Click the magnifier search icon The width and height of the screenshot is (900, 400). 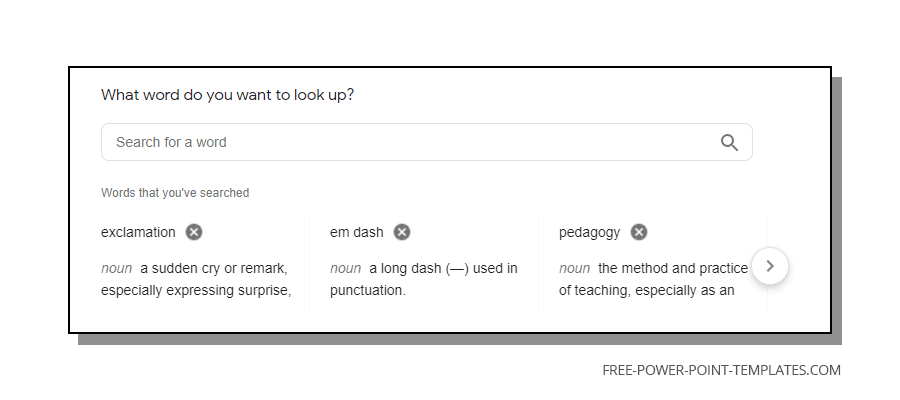tap(729, 142)
